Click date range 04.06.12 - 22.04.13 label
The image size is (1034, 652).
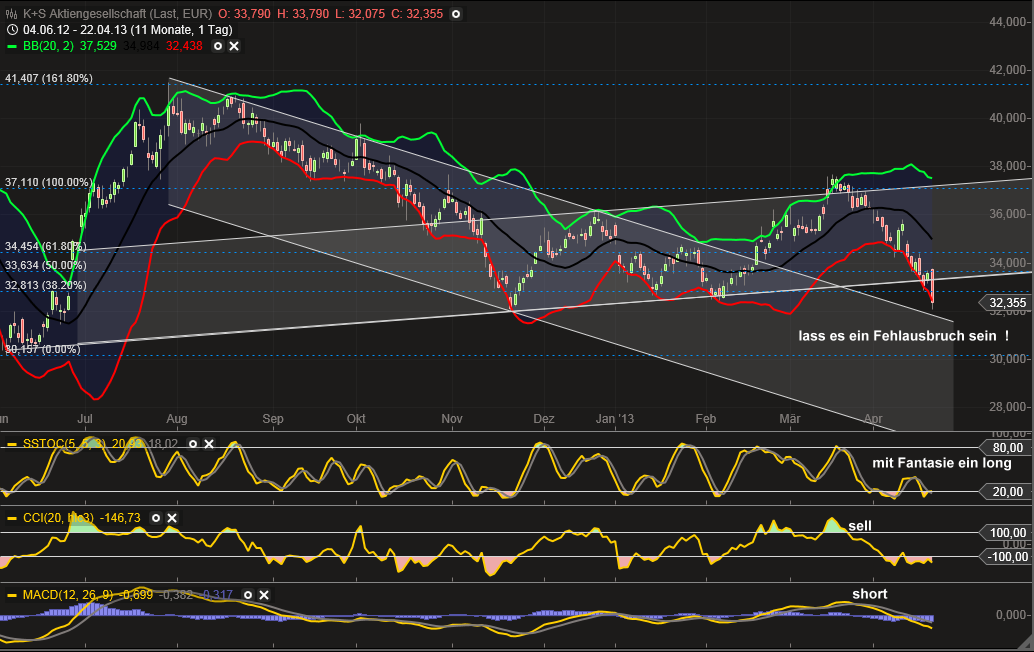pos(128,30)
